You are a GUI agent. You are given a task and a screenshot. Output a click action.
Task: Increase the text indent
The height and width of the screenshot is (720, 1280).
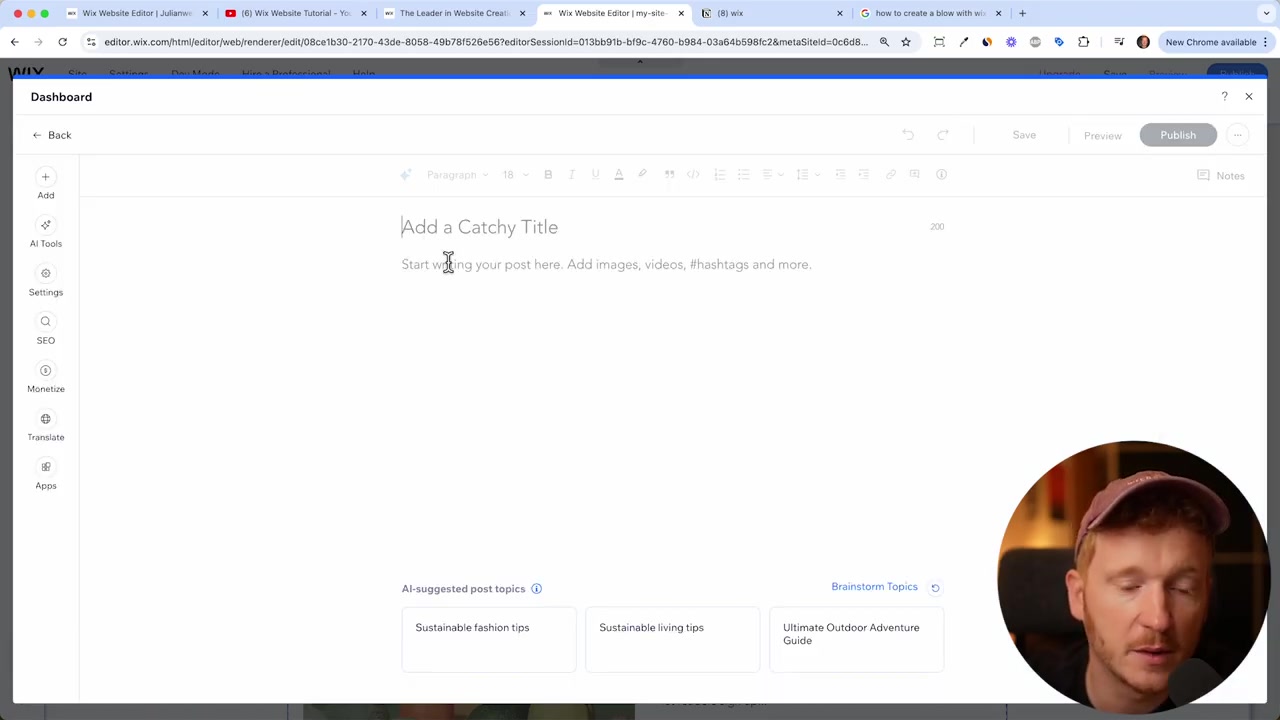tap(864, 175)
